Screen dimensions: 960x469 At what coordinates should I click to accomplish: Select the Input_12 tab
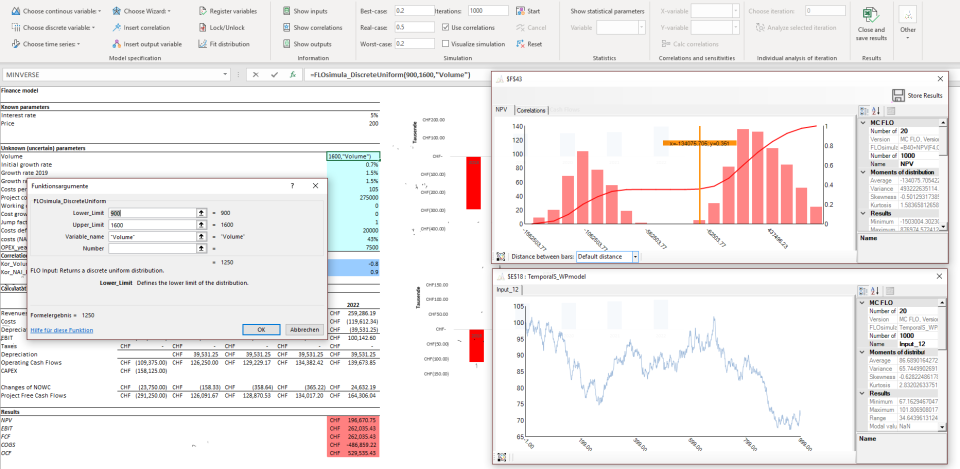(508, 290)
